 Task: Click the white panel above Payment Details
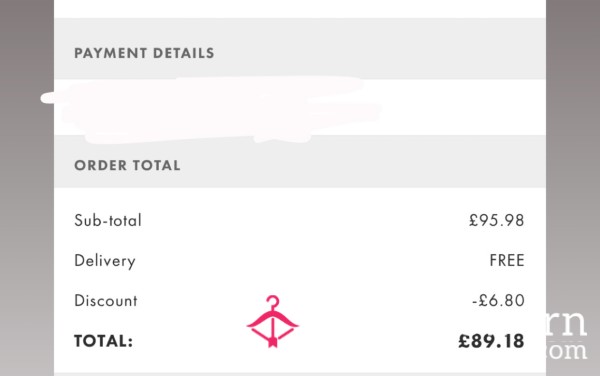coord(300,9)
